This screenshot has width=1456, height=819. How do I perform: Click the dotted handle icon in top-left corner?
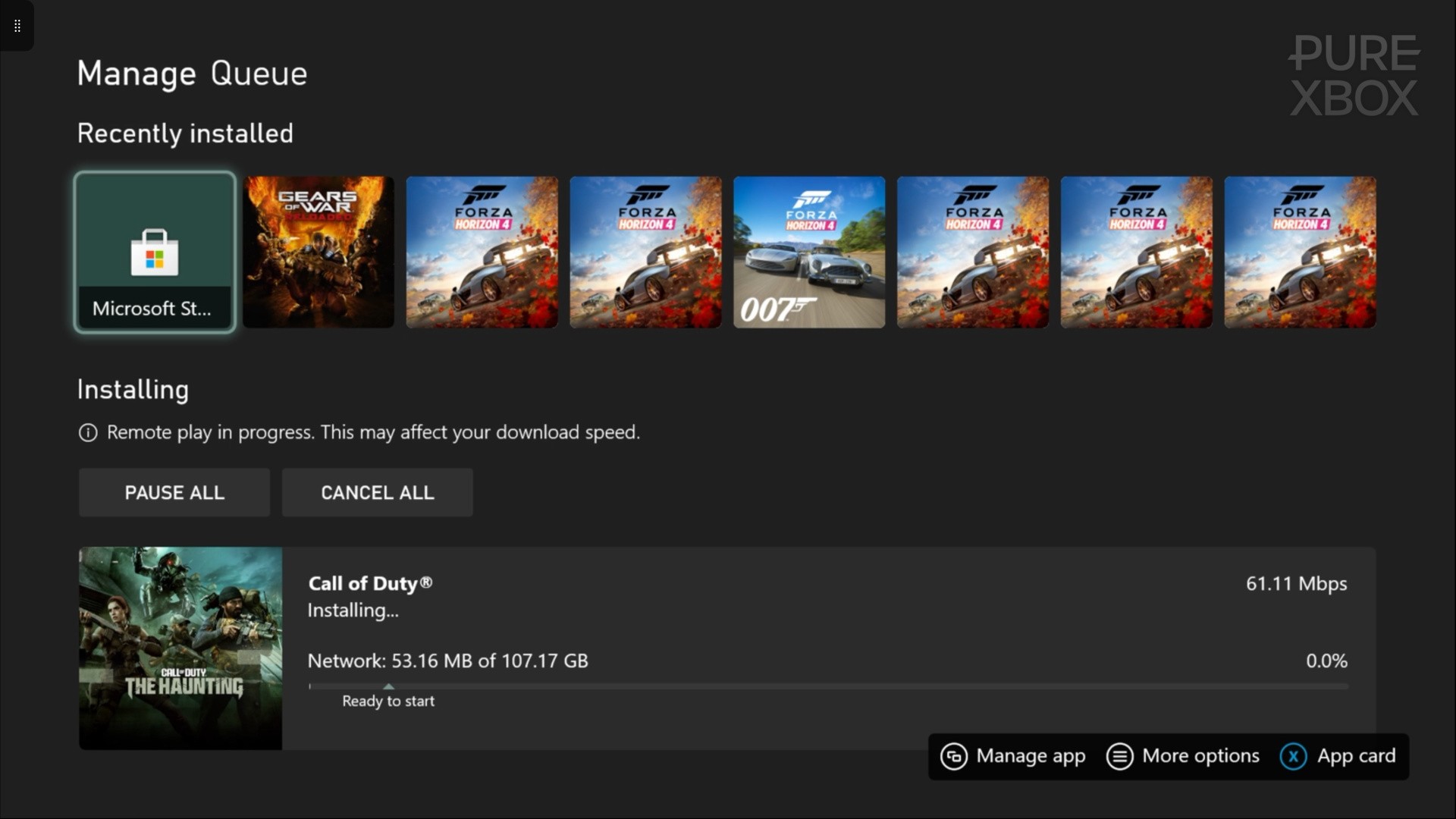pyautogui.click(x=17, y=26)
